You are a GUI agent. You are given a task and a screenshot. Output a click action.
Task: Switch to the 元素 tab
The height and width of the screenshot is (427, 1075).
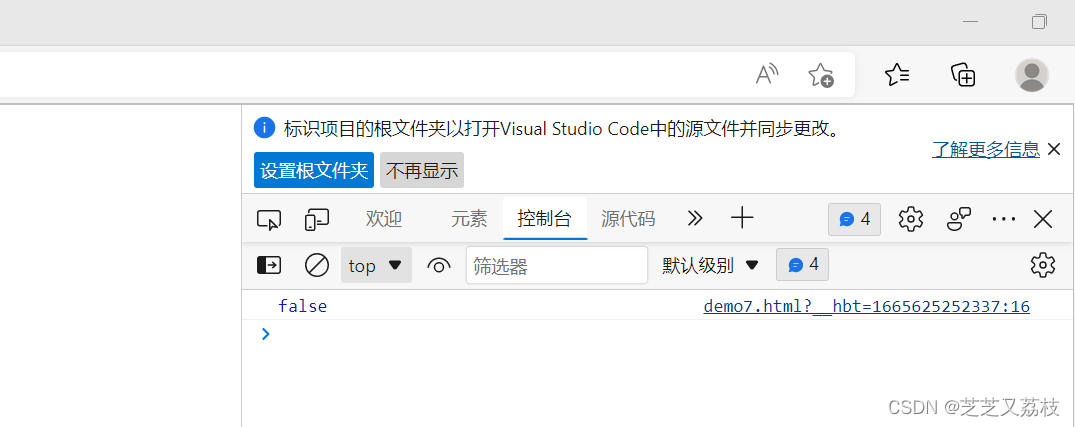pos(469,219)
